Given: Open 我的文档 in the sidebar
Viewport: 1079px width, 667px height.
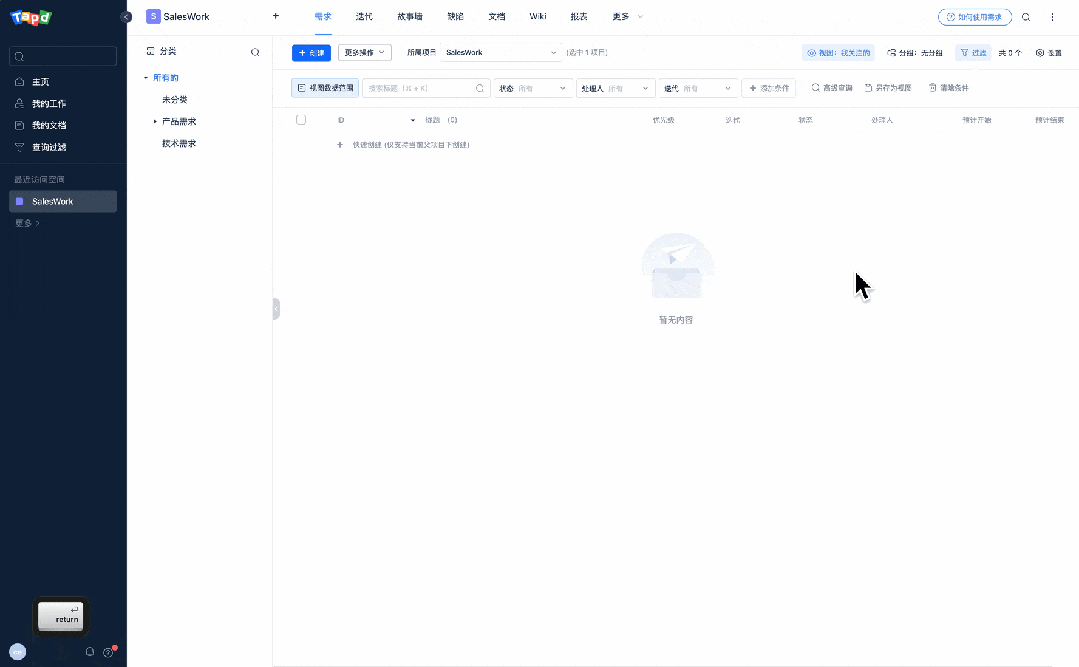Looking at the screenshot, I should pyautogui.click(x=48, y=125).
